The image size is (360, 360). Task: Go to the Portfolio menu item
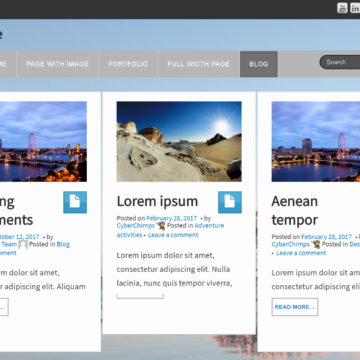click(128, 64)
